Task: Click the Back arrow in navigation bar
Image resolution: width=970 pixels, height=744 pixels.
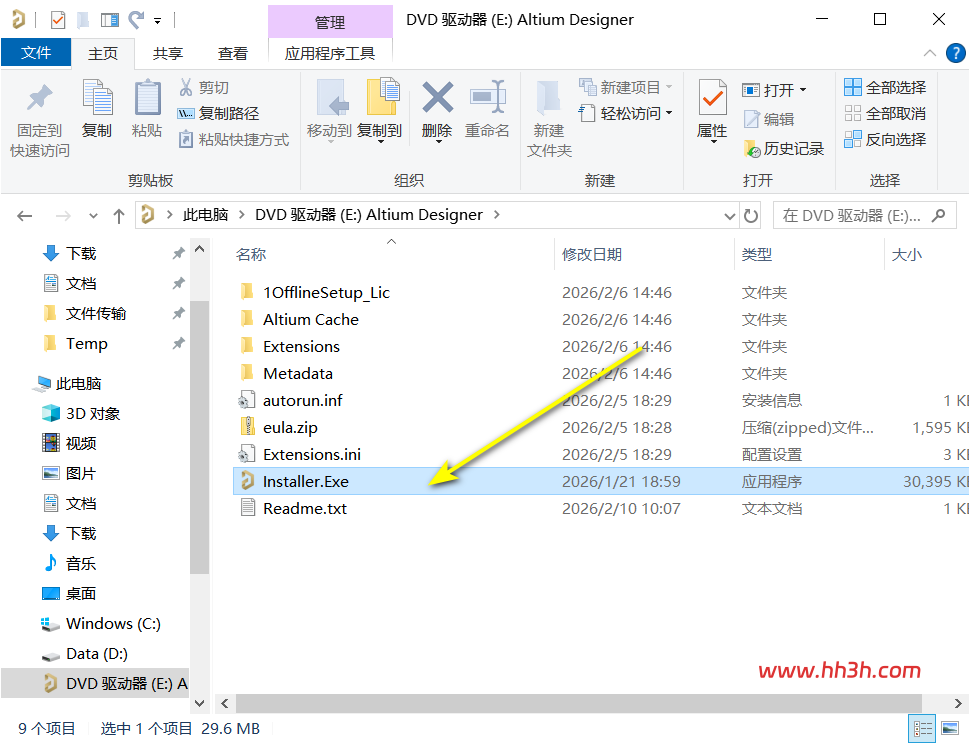Action: pos(25,216)
